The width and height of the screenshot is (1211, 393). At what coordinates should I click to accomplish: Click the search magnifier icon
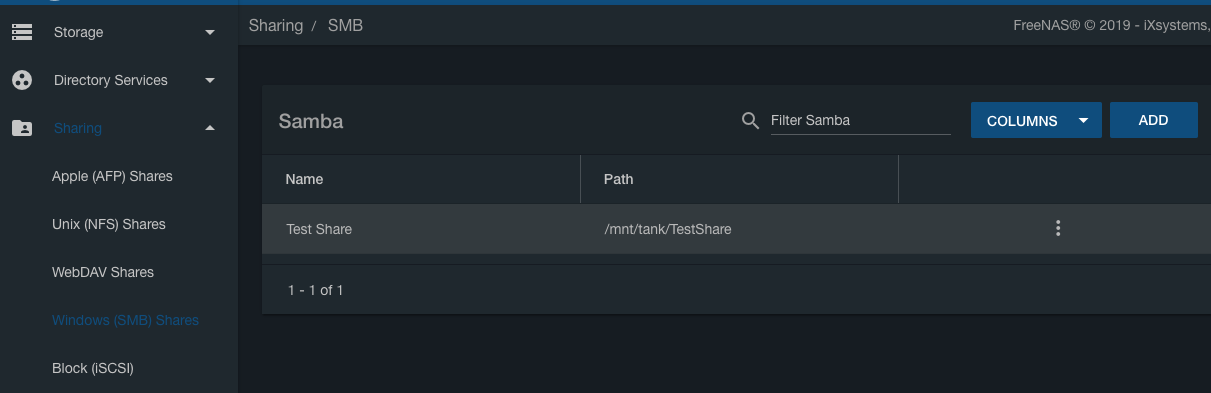coord(750,120)
